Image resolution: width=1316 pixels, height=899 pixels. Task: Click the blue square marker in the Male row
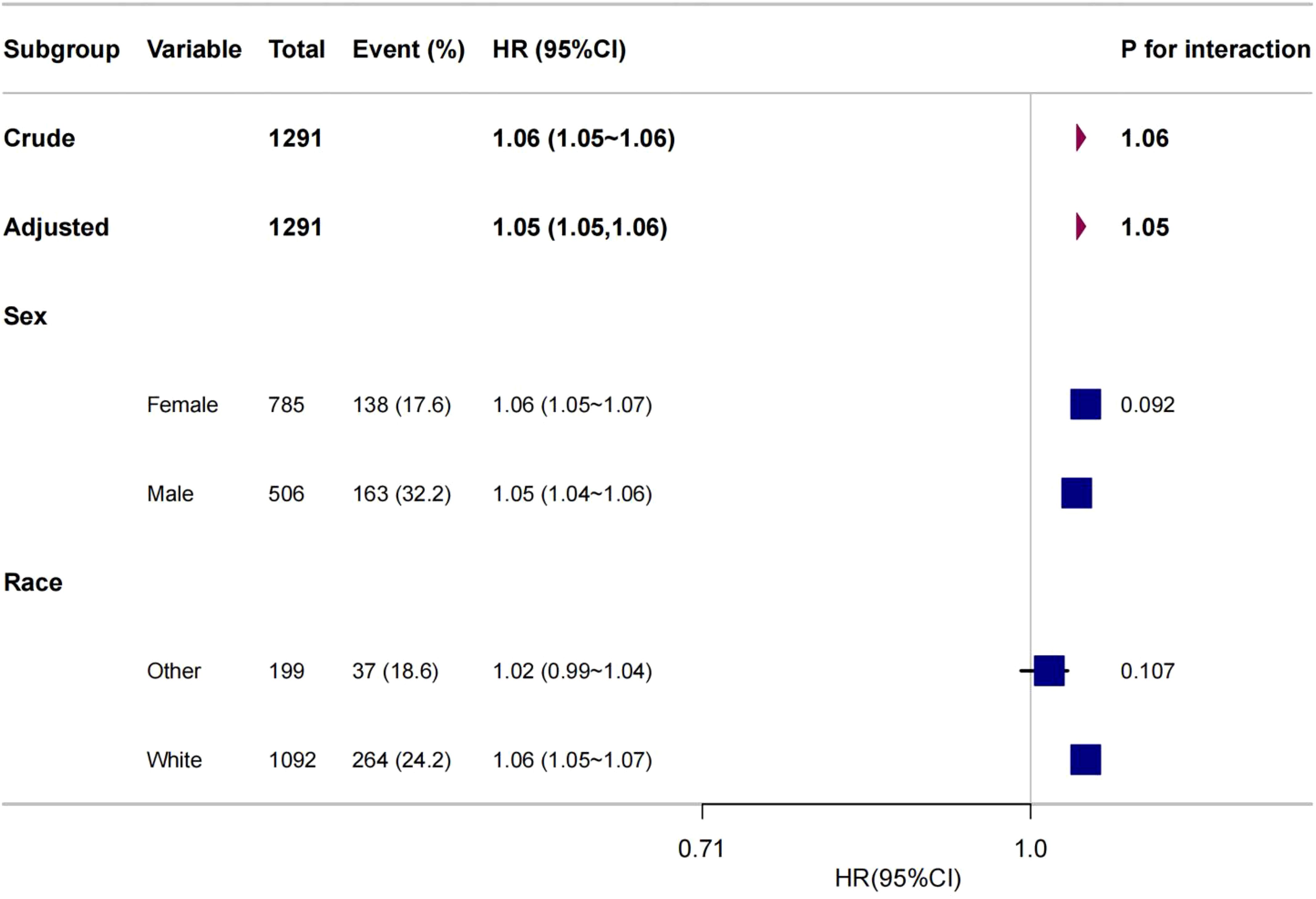click(1076, 493)
